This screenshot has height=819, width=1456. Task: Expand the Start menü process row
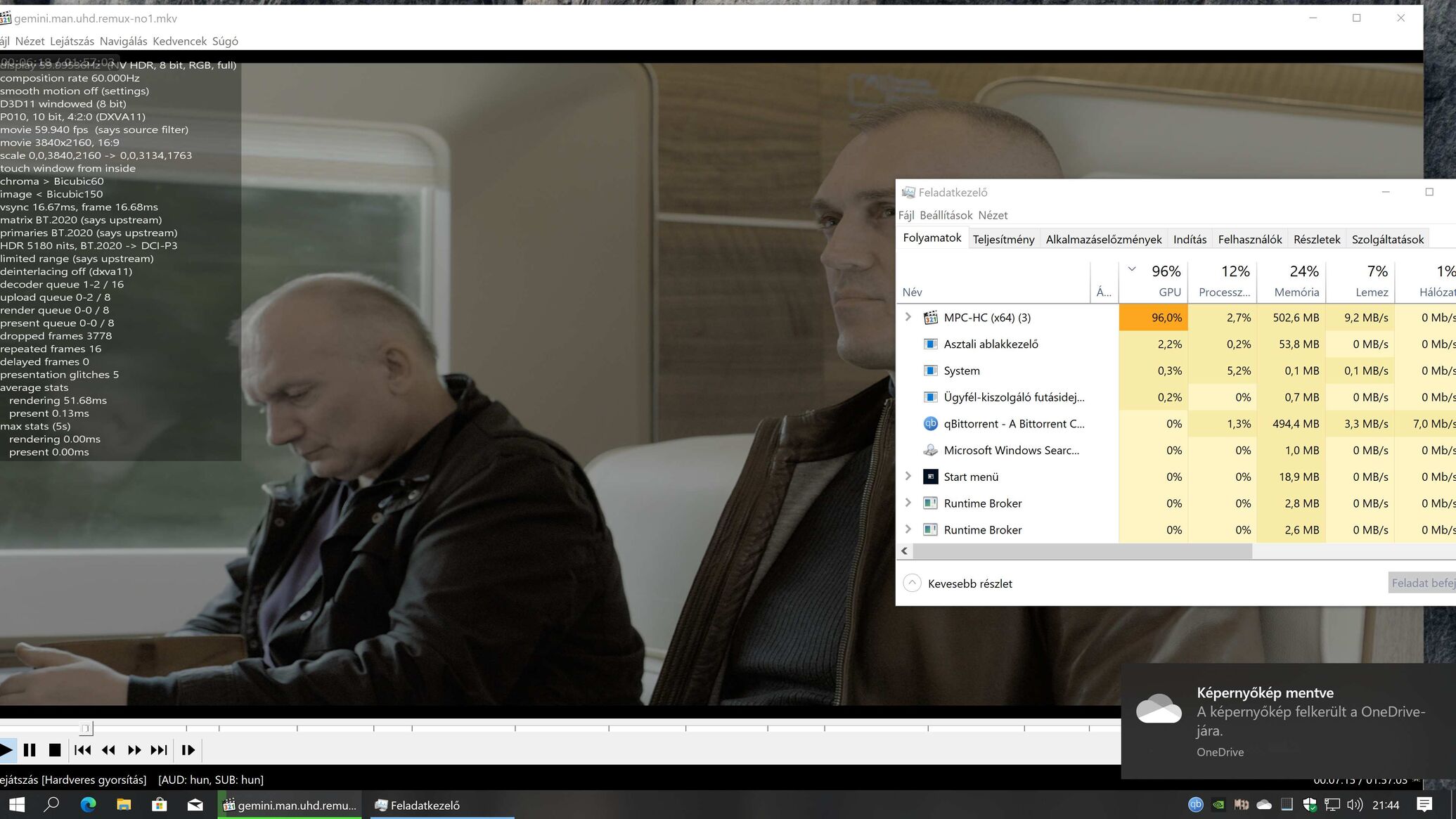[x=908, y=476]
